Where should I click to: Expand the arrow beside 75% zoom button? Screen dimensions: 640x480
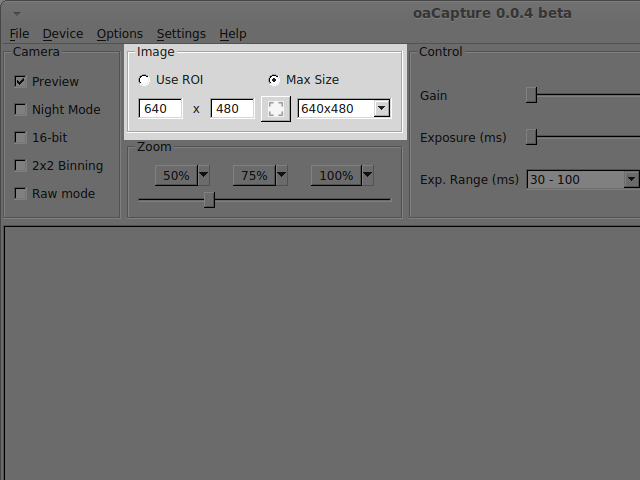tap(282, 175)
